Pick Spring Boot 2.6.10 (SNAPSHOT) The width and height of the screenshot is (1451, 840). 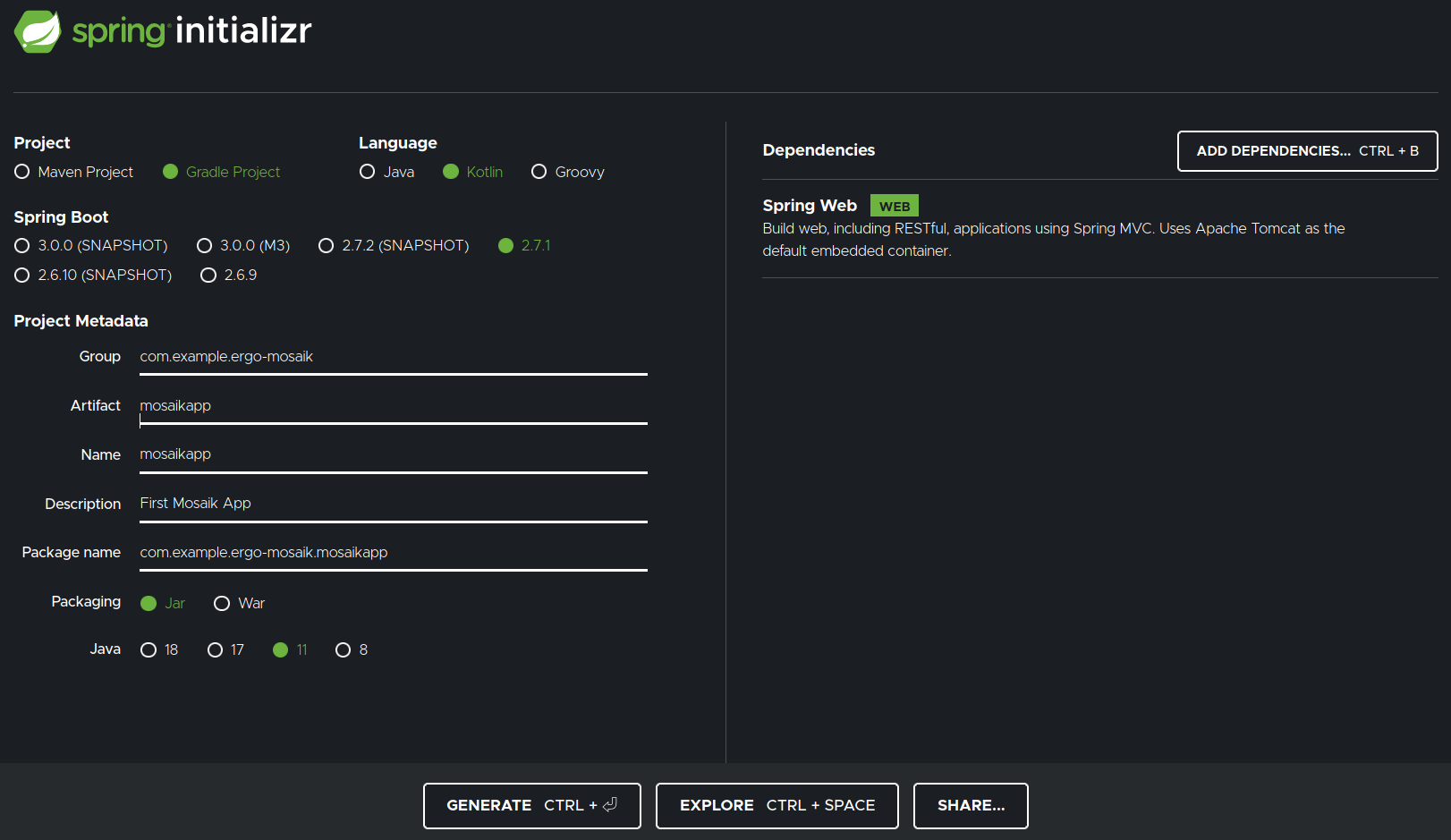[x=22, y=275]
